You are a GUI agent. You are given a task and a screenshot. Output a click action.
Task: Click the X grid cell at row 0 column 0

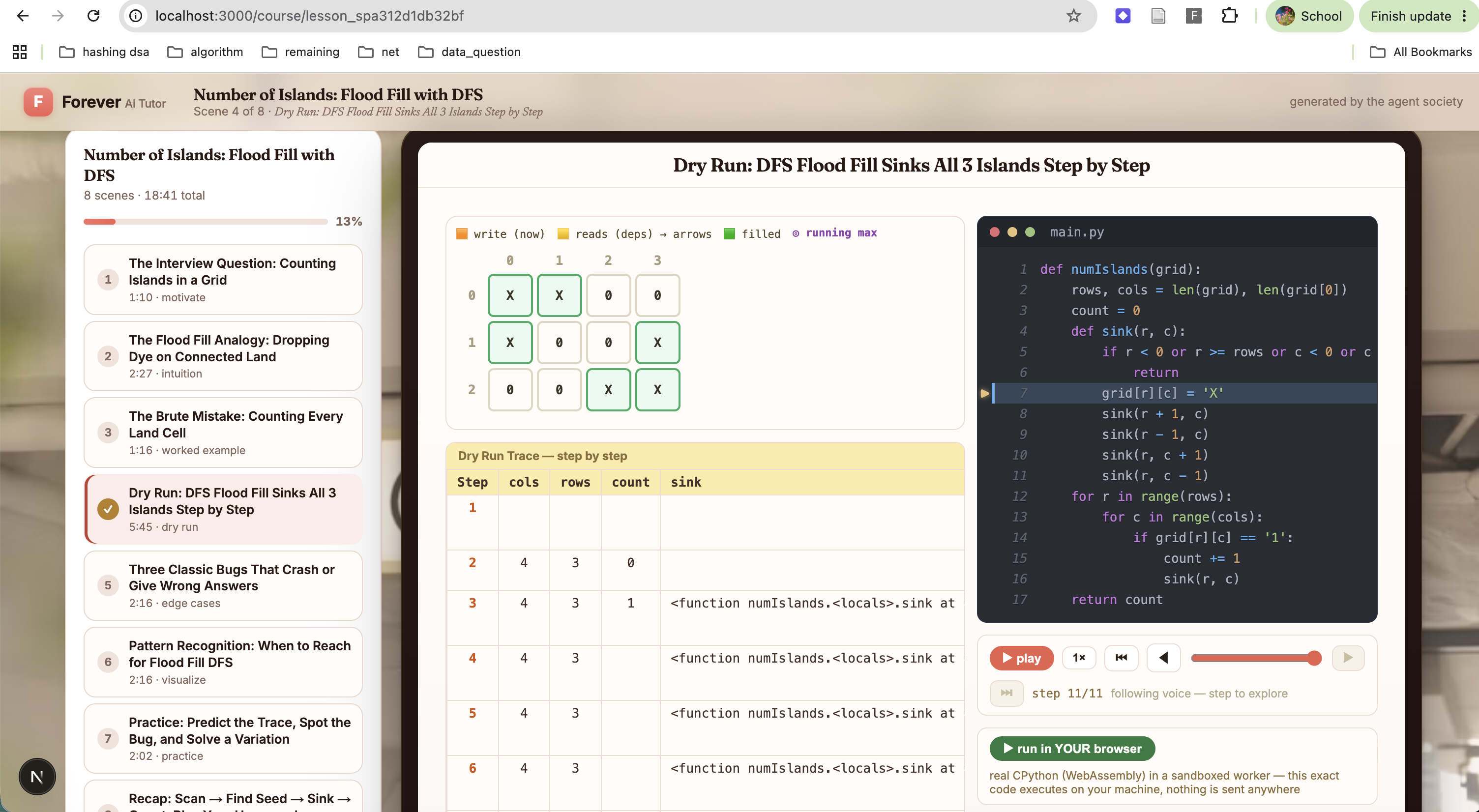click(x=510, y=295)
